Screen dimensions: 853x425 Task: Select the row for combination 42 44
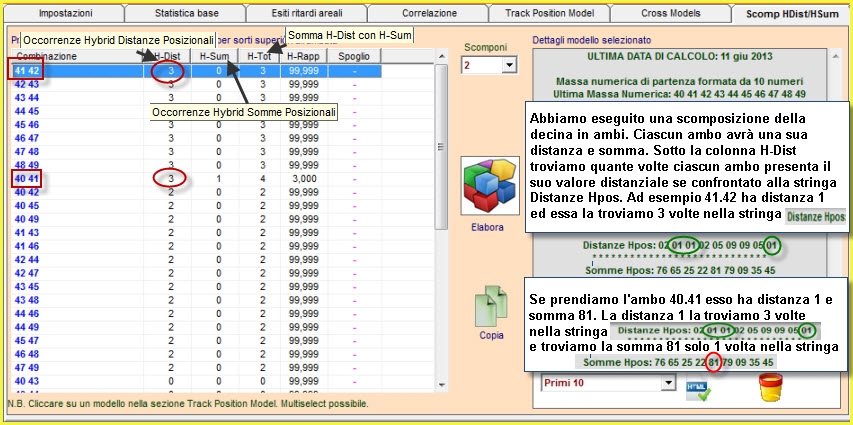pyautogui.click(x=196, y=260)
